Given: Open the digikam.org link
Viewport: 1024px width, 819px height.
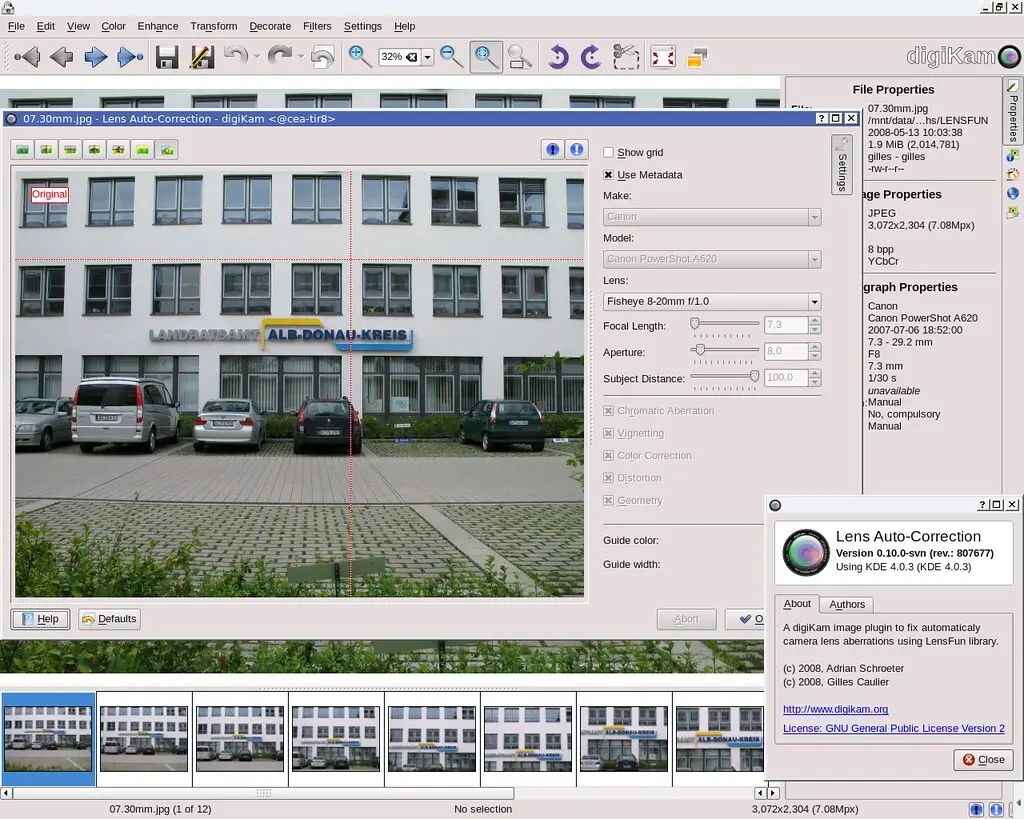Looking at the screenshot, I should click(x=835, y=709).
